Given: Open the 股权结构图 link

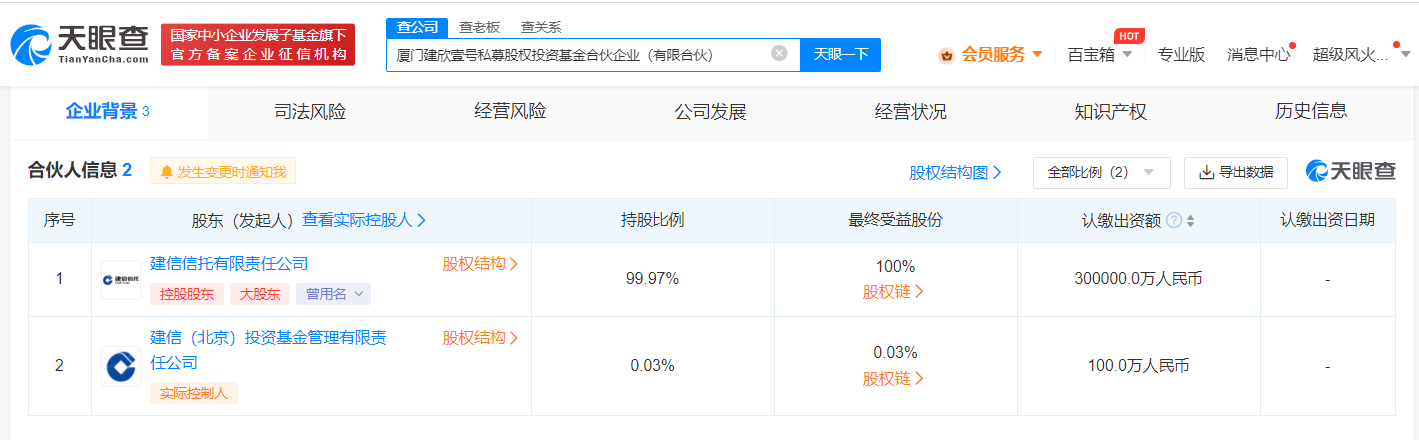Looking at the screenshot, I should (x=955, y=172).
